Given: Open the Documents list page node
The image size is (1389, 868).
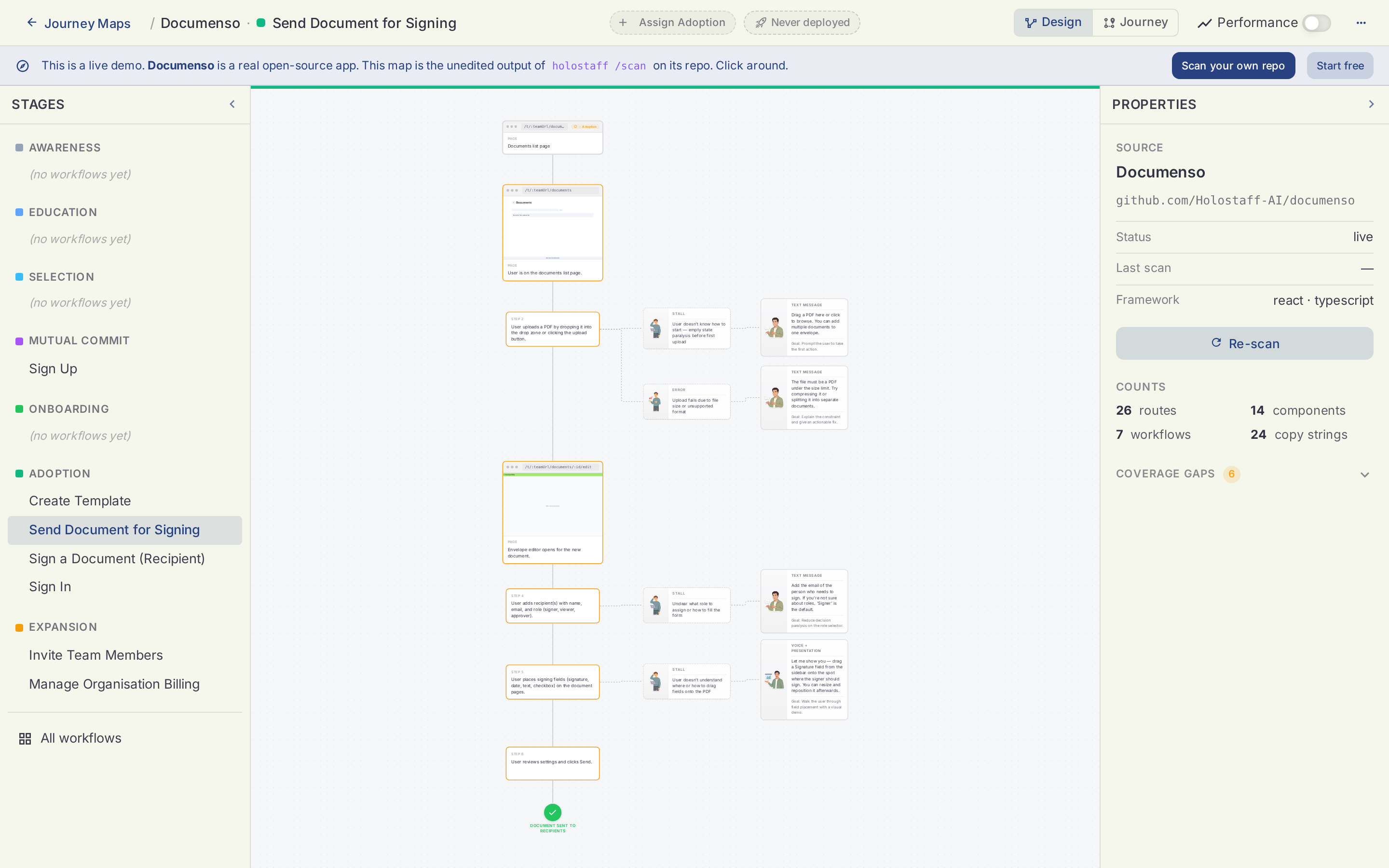Looking at the screenshot, I should pos(552,138).
